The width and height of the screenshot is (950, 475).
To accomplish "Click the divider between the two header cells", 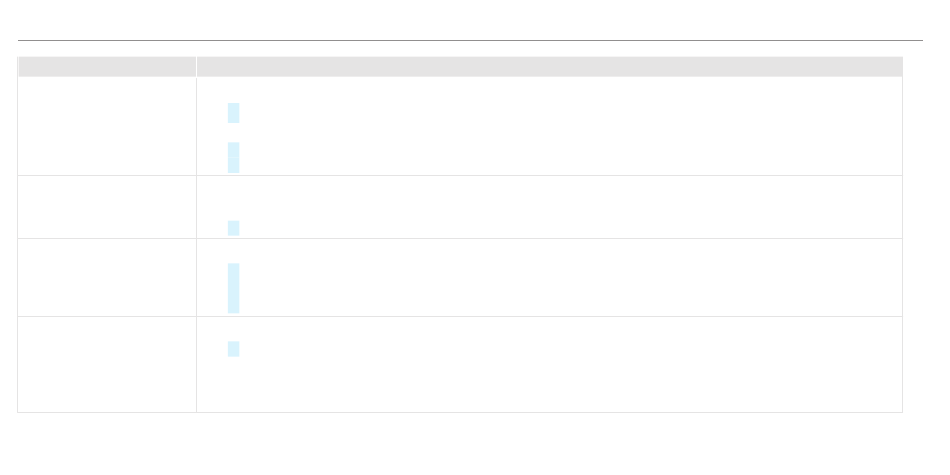I will 196,67.
